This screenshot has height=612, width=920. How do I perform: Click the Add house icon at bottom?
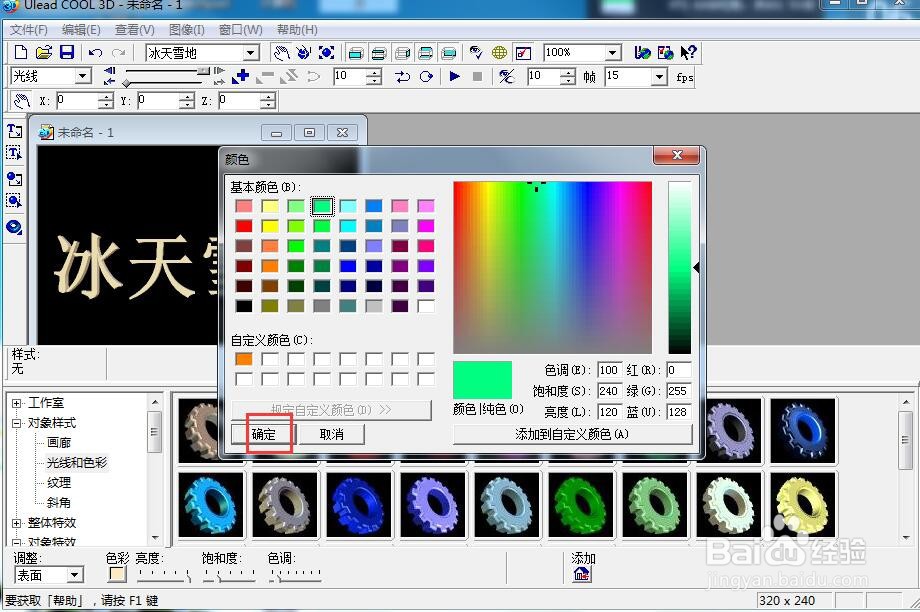pyautogui.click(x=581, y=573)
